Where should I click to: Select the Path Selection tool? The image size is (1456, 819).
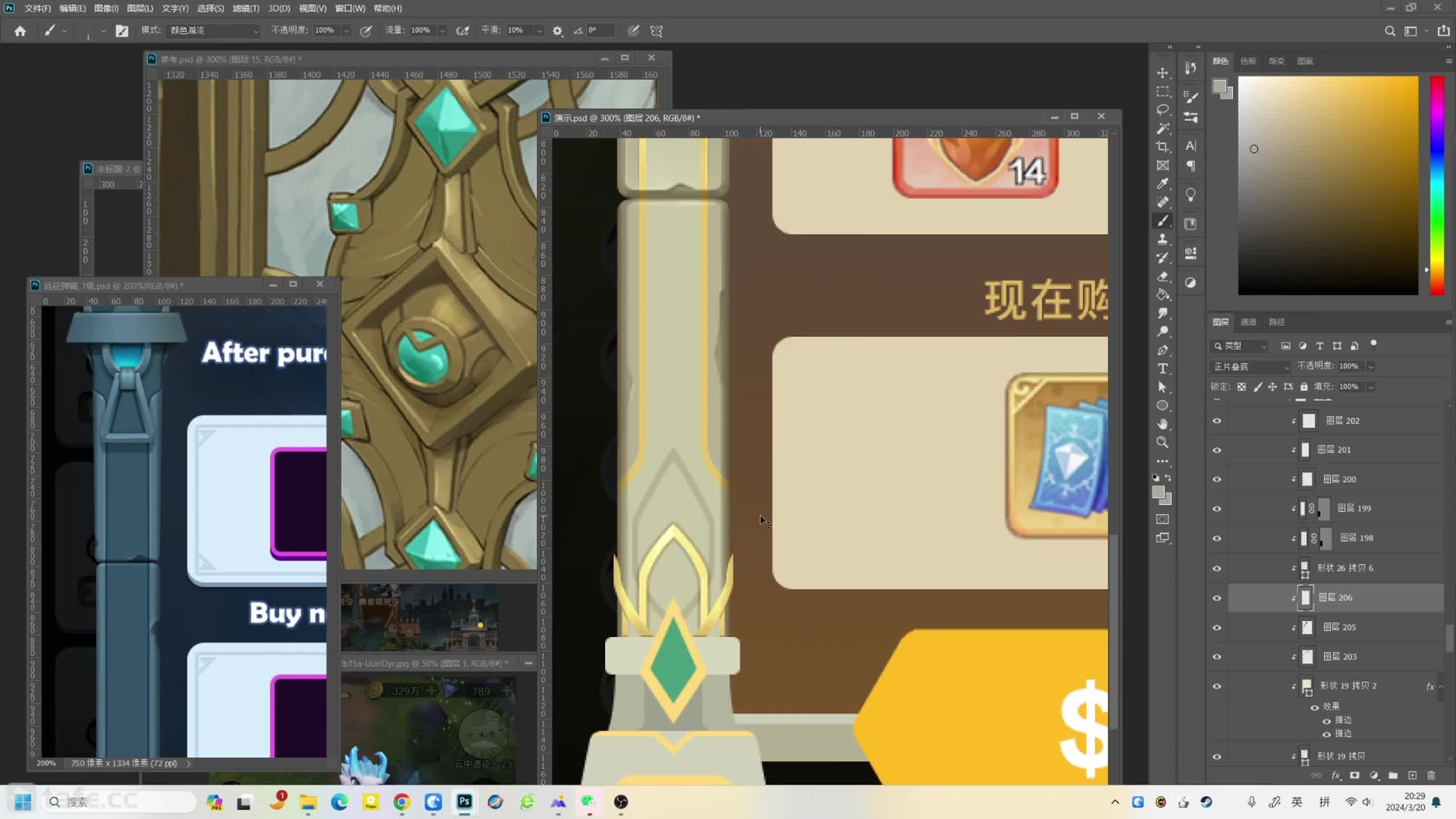point(1163,387)
